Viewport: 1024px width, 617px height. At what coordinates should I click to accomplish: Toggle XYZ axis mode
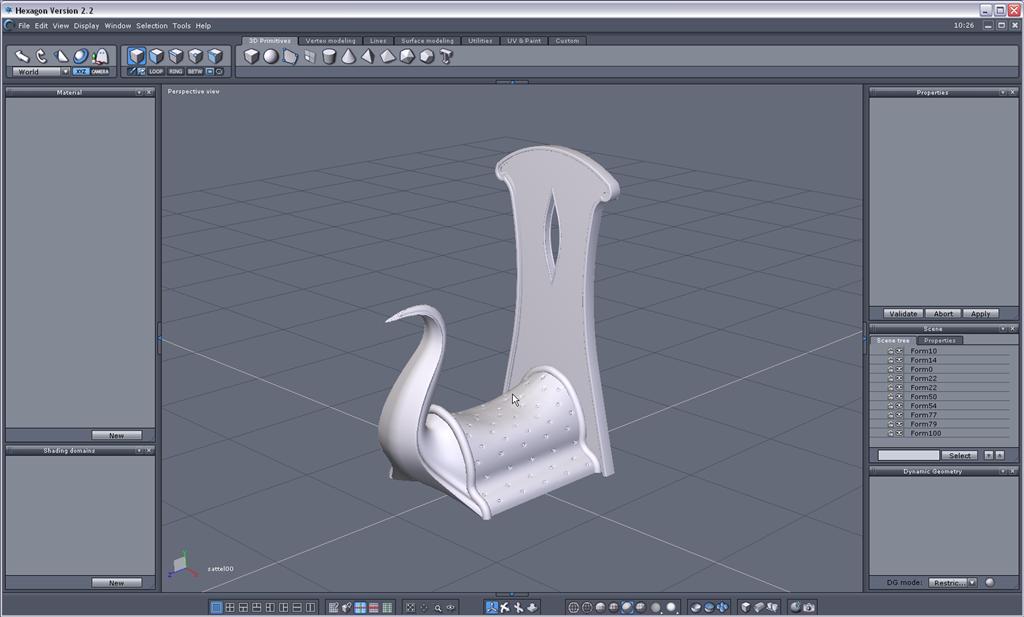pos(81,72)
